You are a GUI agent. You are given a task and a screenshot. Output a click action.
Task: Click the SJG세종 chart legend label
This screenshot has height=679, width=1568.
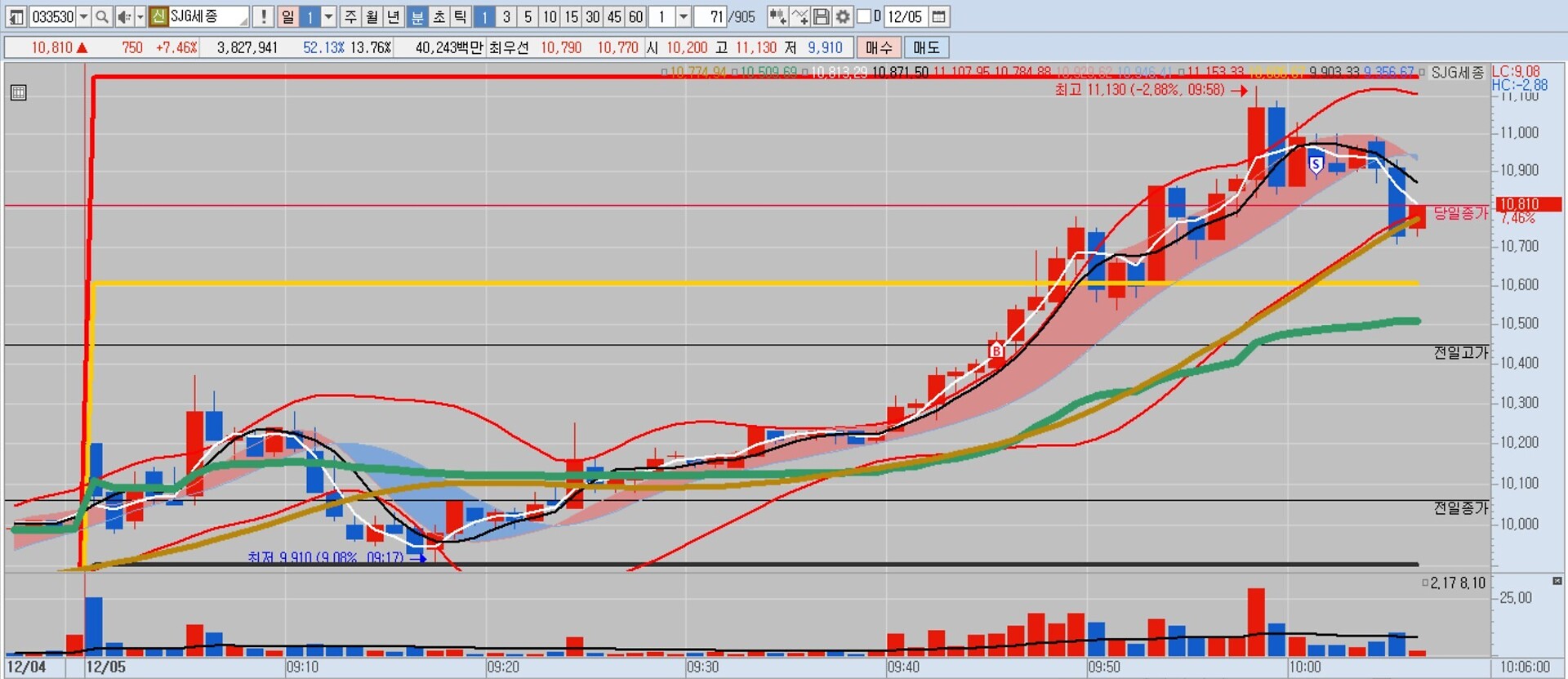tap(1458, 72)
